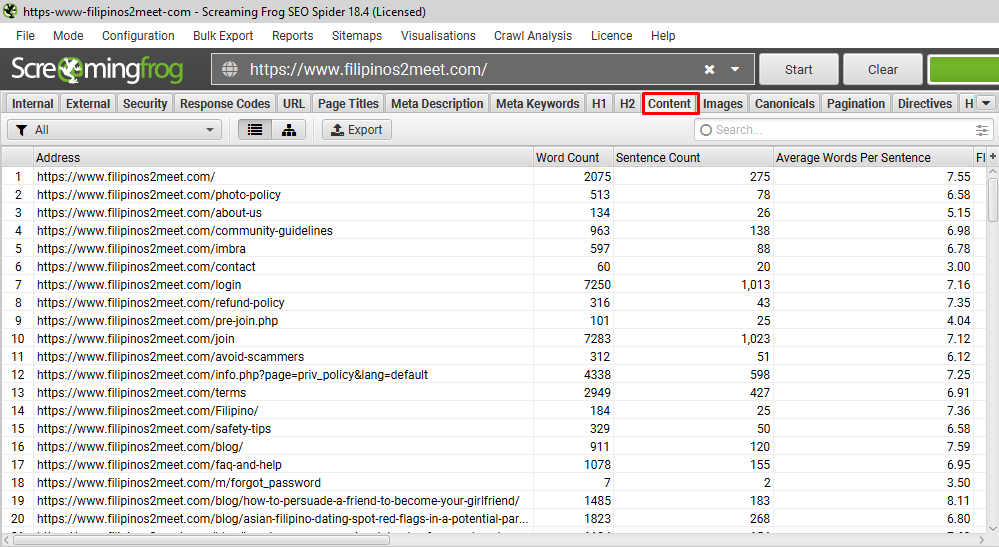Viewport: 999px width, 547px height.
Task: Open the Licence menu
Action: (x=612, y=36)
